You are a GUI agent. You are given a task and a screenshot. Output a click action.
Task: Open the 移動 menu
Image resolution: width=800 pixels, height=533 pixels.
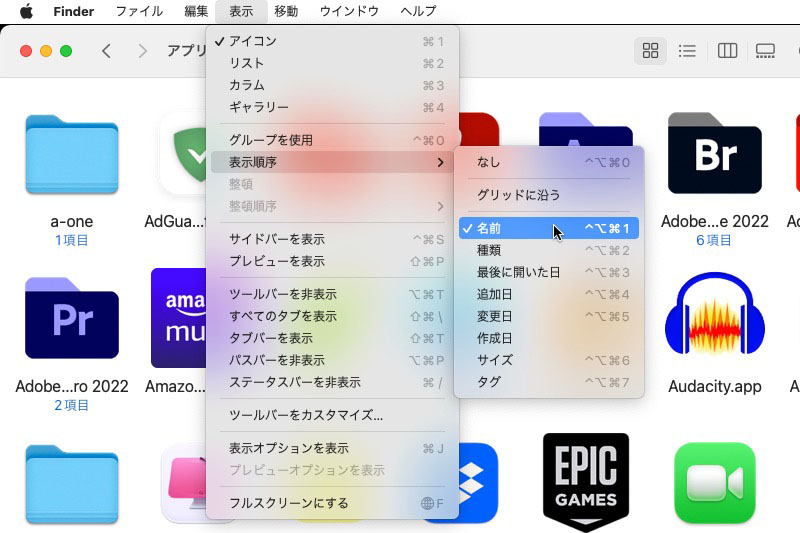coord(286,11)
